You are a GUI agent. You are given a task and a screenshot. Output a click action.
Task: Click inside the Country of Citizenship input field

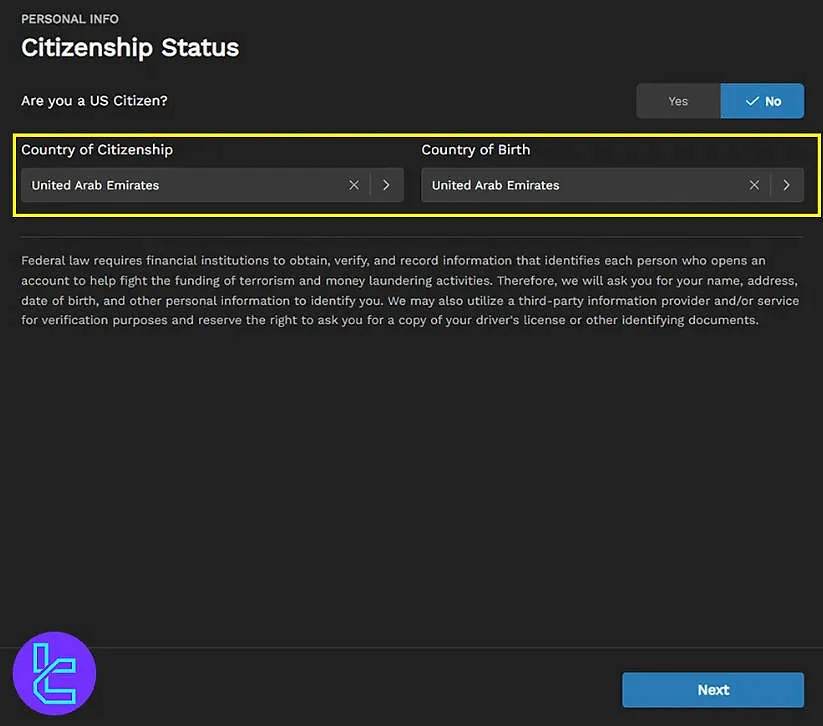pos(180,185)
